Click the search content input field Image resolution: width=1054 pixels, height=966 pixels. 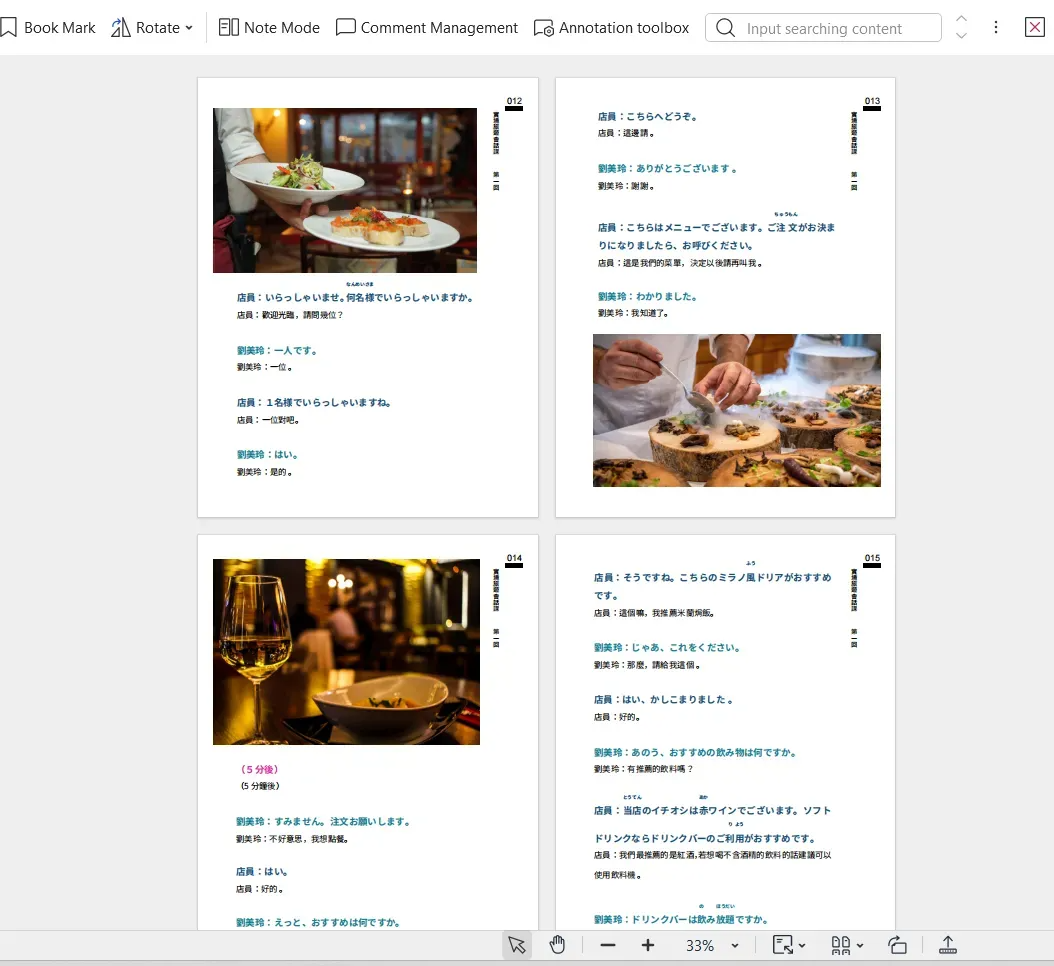pos(835,28)
